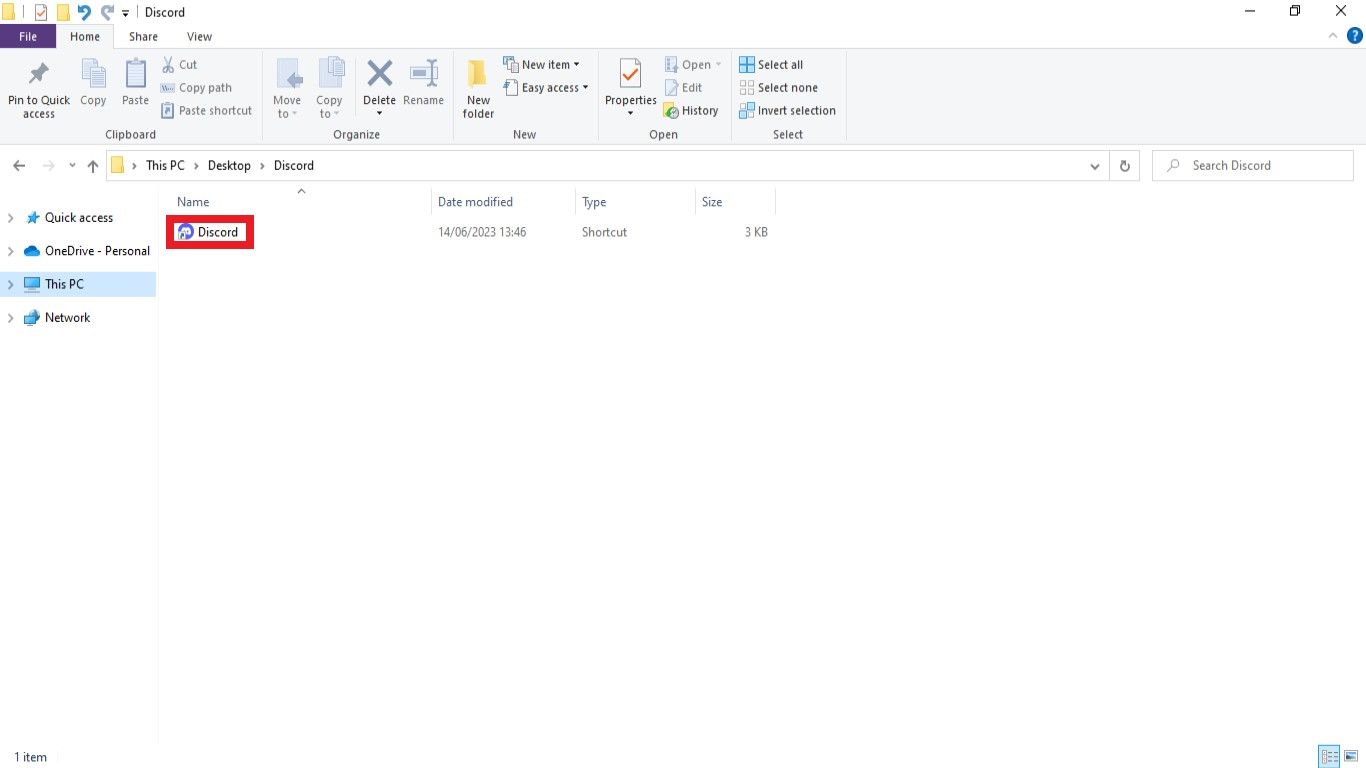Click Invert selection in the Select group

pyautogui.click(x=788, y=110)
